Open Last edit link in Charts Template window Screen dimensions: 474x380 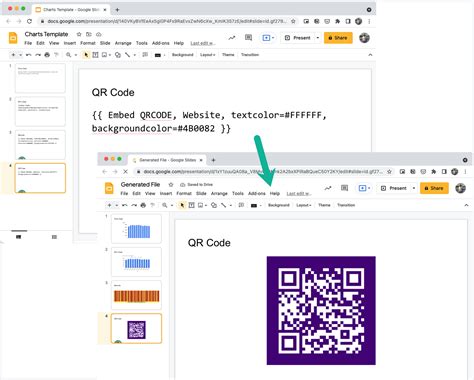tap(203, 43)
